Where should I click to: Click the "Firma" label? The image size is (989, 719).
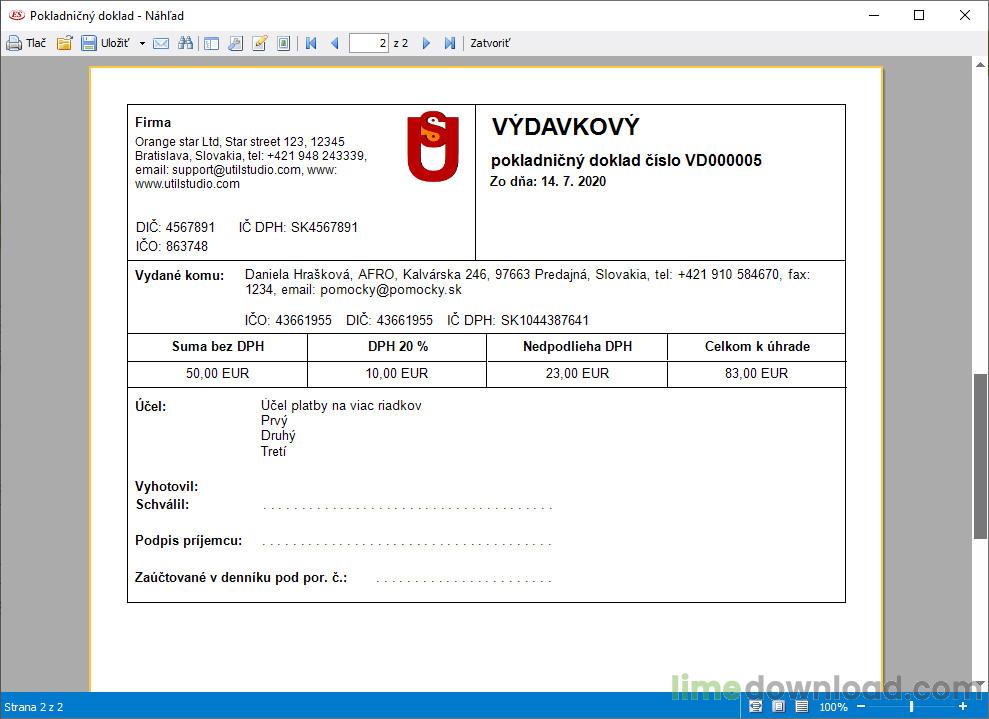pyautogui.click(x=153, y=122)
